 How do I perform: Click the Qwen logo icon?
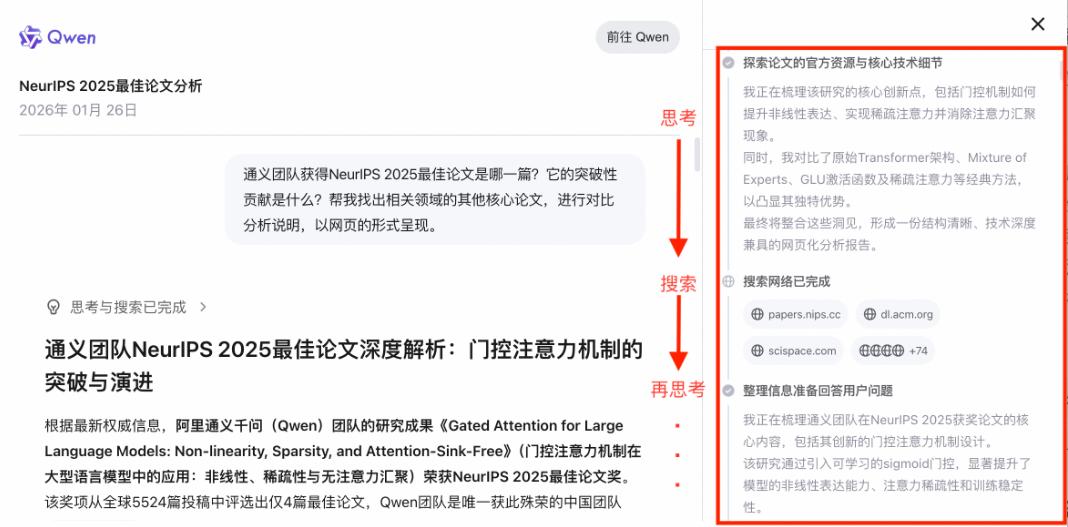pyautogui.click(x=30, y=37)
